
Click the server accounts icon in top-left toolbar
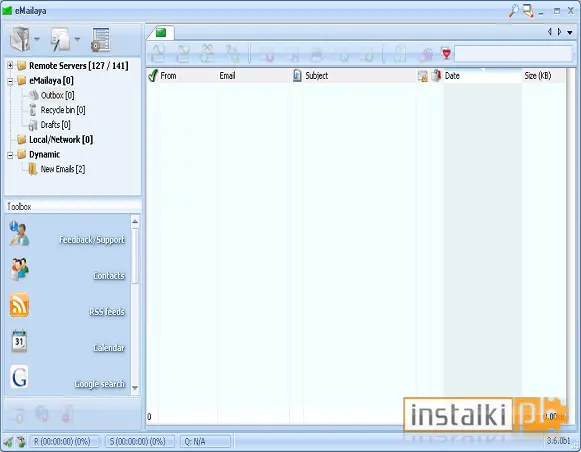click(x=20, y=39)
